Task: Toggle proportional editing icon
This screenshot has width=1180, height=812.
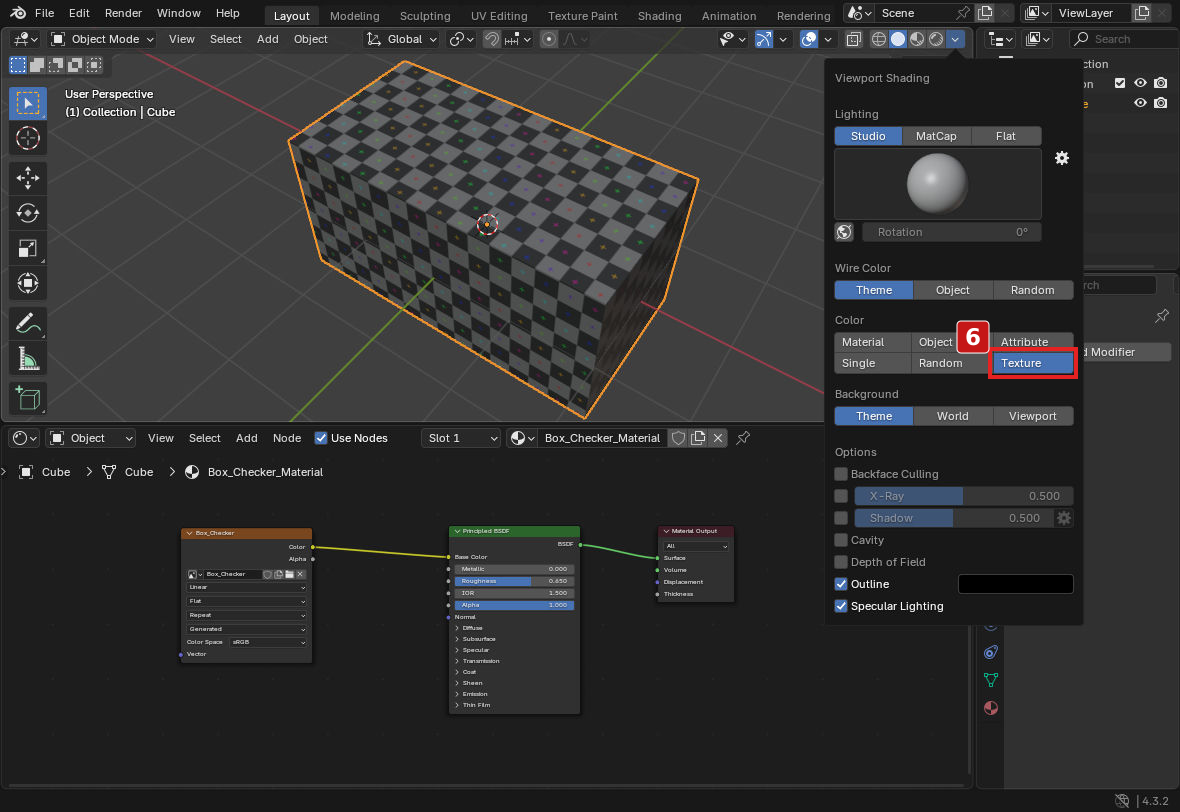Action: coord(549,39)
